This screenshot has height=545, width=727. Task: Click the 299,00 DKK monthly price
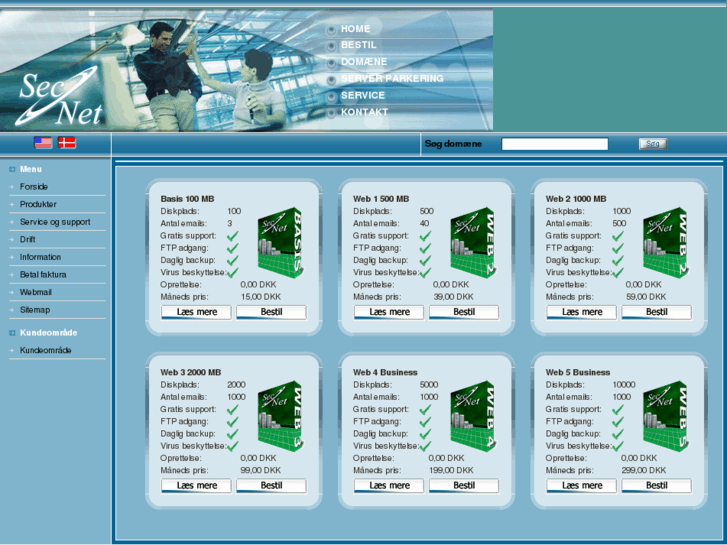(x=644, y=470)
